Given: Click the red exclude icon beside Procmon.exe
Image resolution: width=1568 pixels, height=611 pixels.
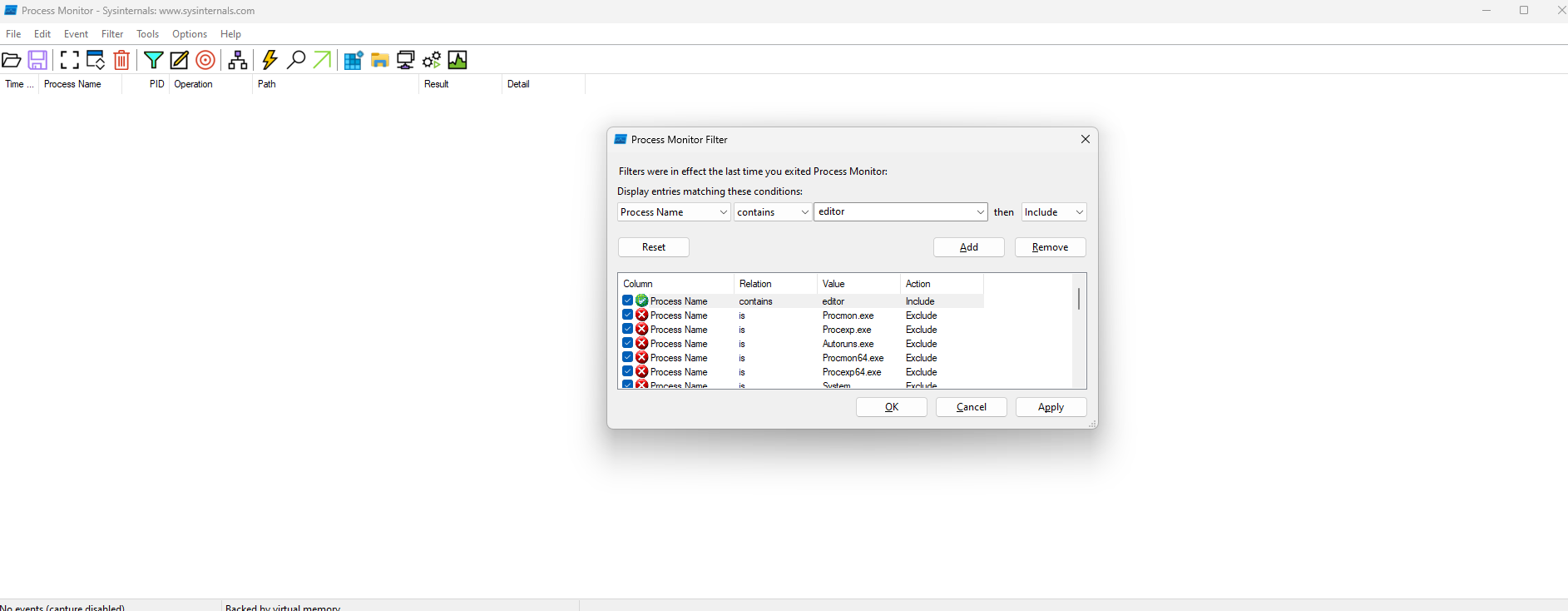Looking at the screenshot, I should click(642, 315).
